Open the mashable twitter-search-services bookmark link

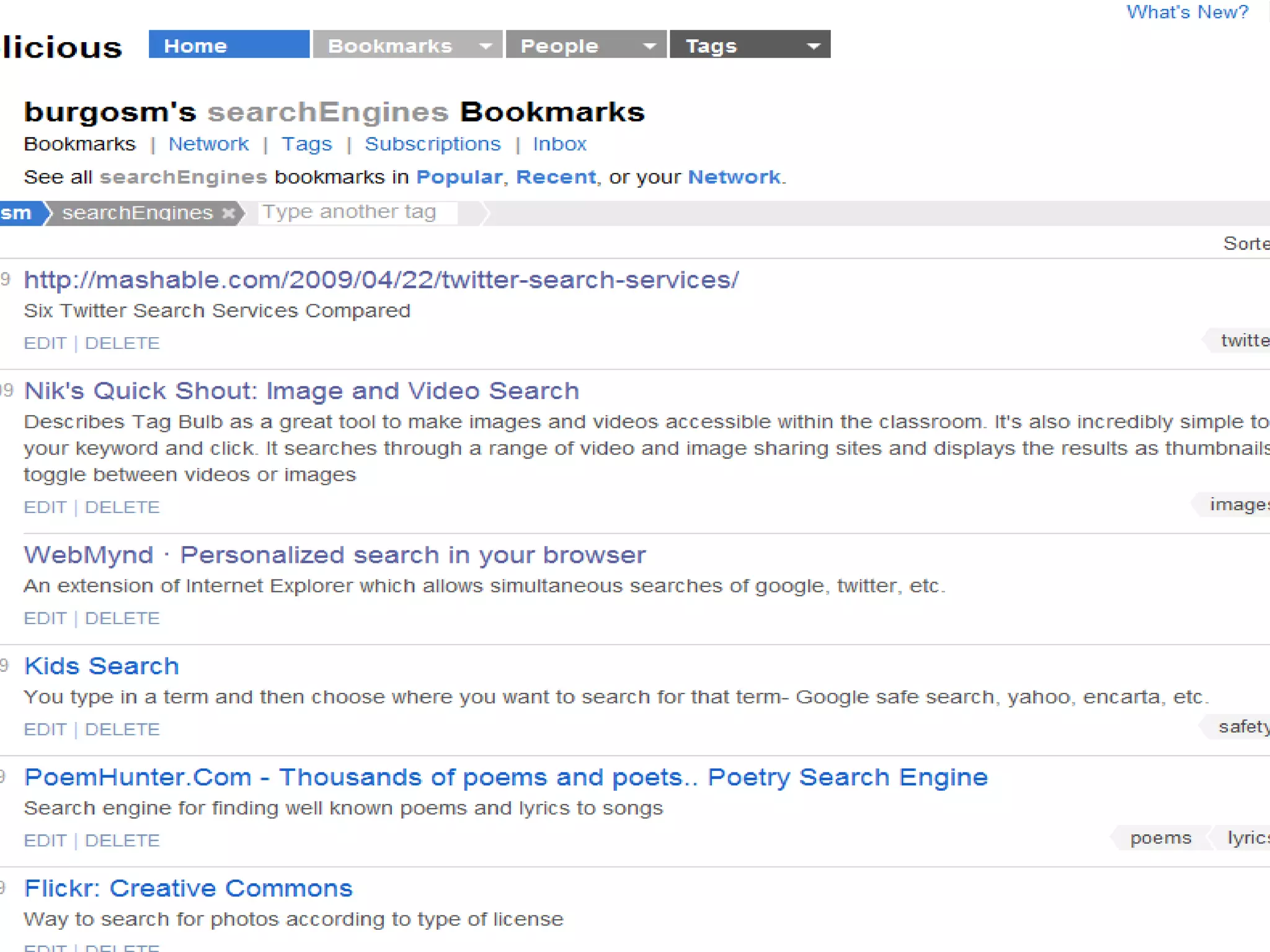381,280
